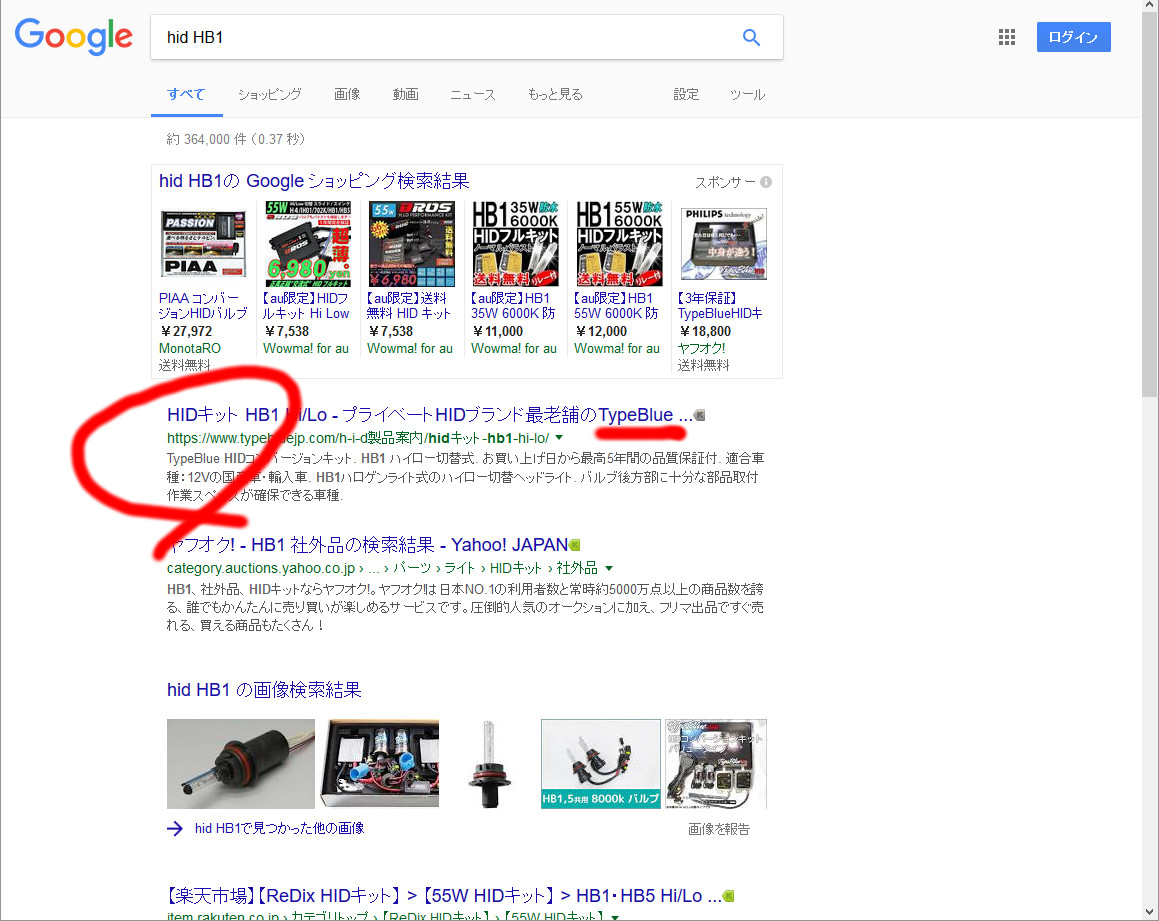Click the ログイン button
Screen dimensions: 1159x921
pos(1073,37)
